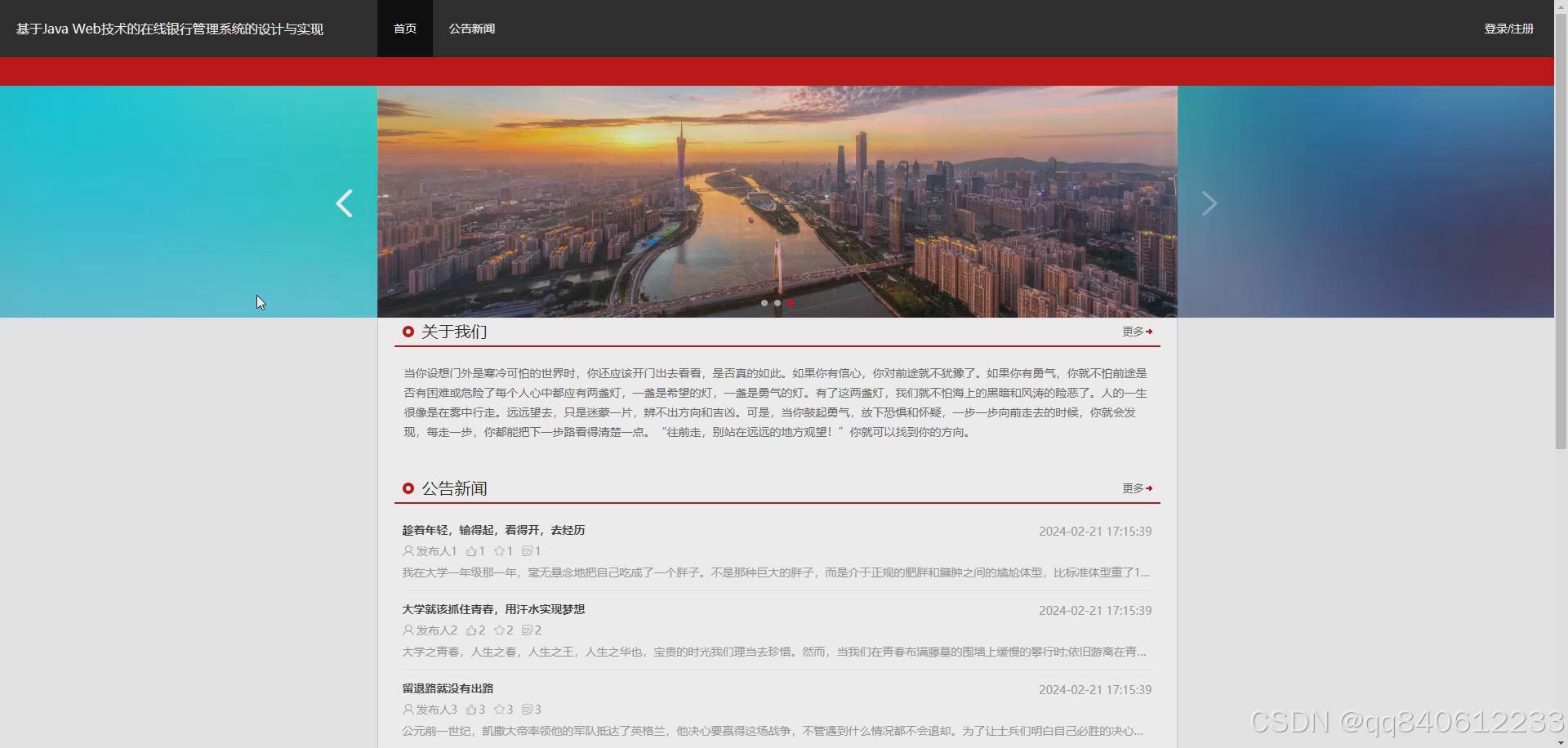Screen dimensions: 1568x748
Task: Click the right carousel navigation arrow
Action: tap(1209, 203)
